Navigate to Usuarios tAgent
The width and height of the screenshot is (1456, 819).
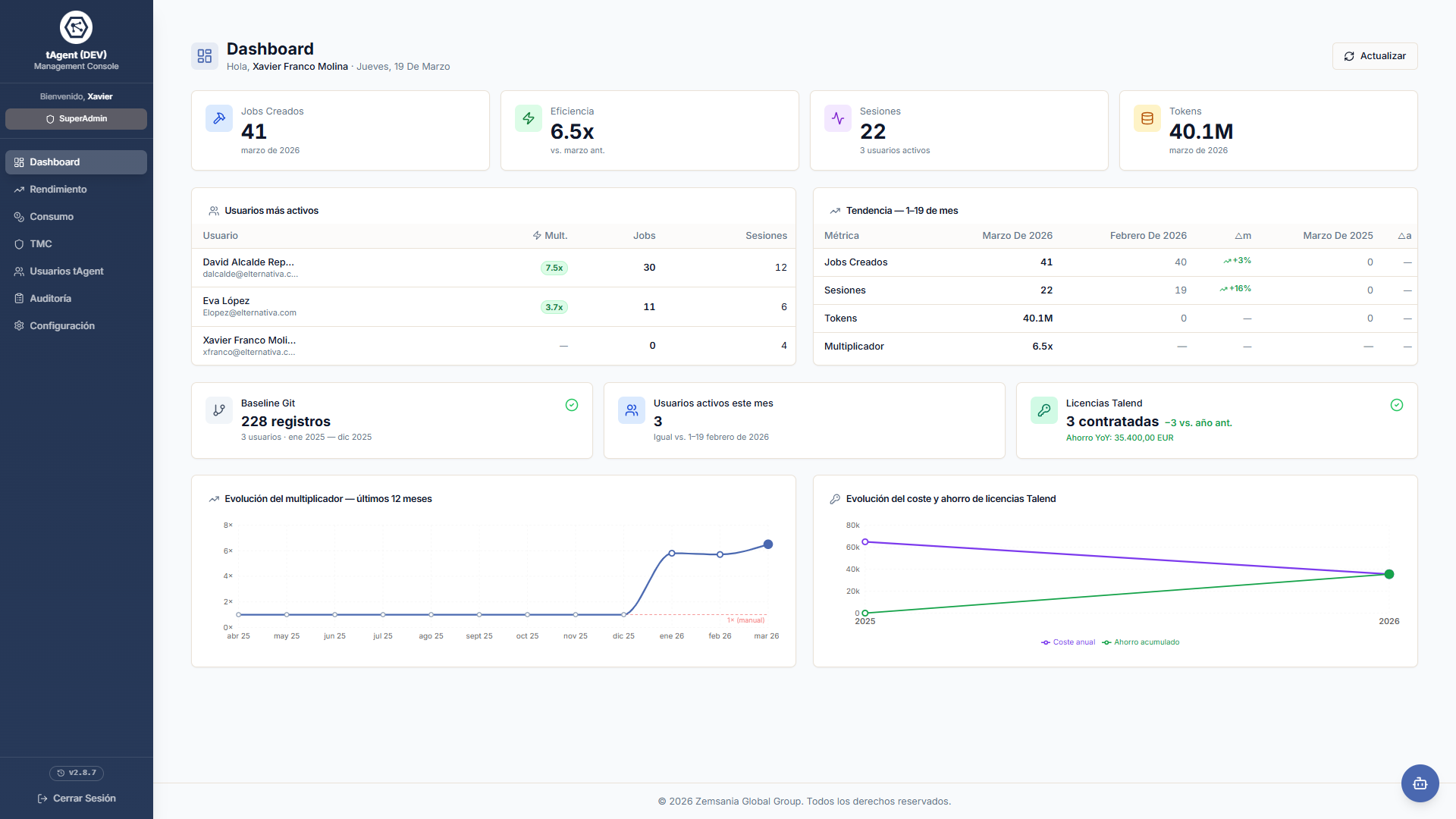coord(76,271)
